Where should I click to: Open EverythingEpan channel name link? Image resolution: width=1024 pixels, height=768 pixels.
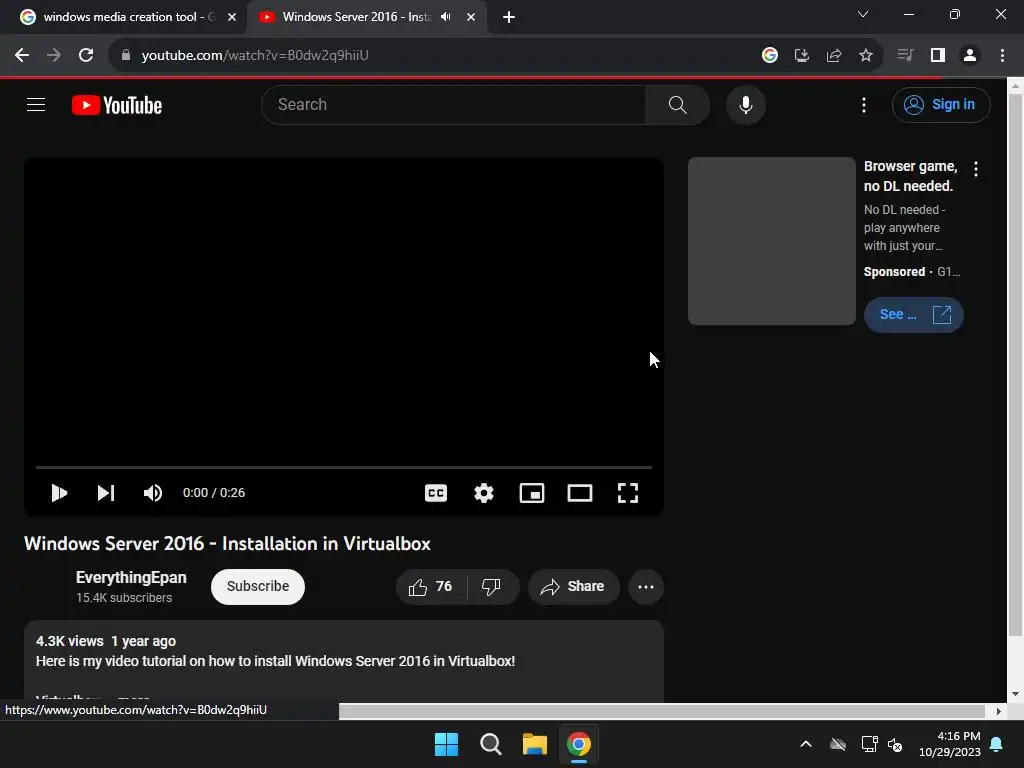(131, 577)
